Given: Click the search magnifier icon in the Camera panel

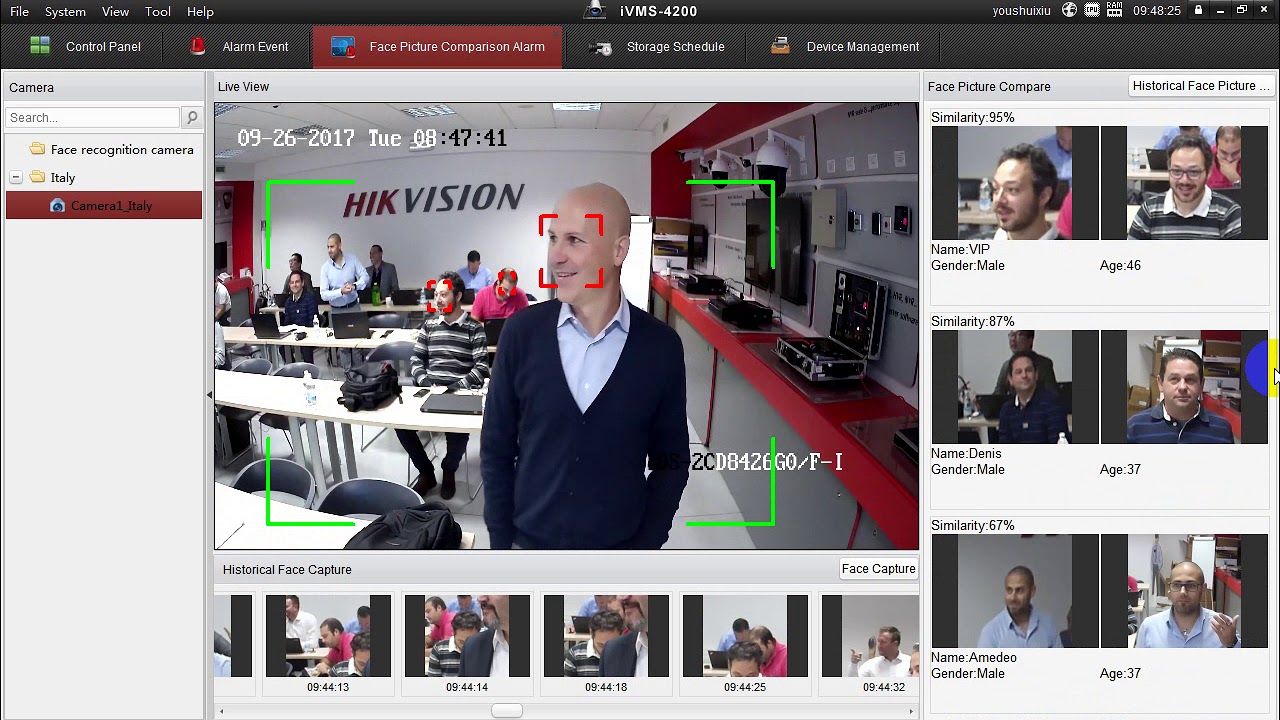Looking at the screenshot, I should (x=192, y=117).
